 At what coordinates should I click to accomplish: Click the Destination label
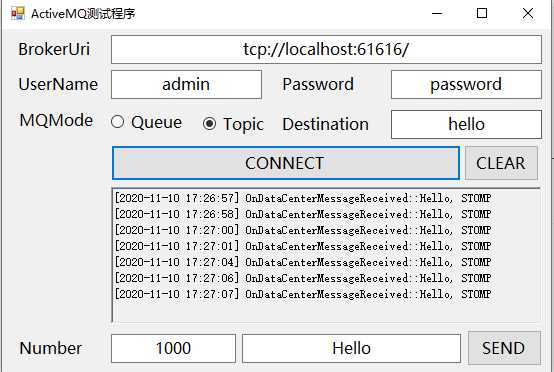(325, 124)
